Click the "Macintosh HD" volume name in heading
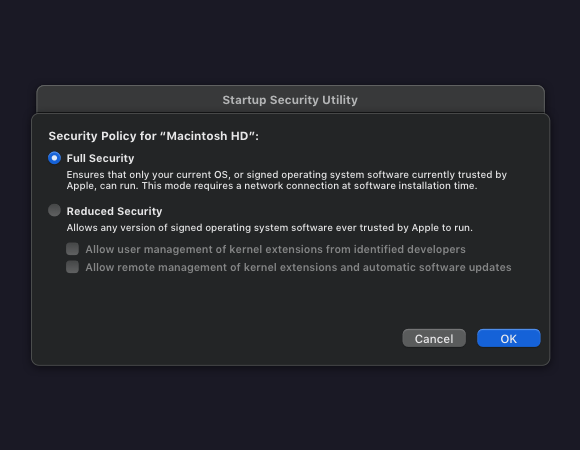Viewport: 580px width, 450px height. coord(207,136)
